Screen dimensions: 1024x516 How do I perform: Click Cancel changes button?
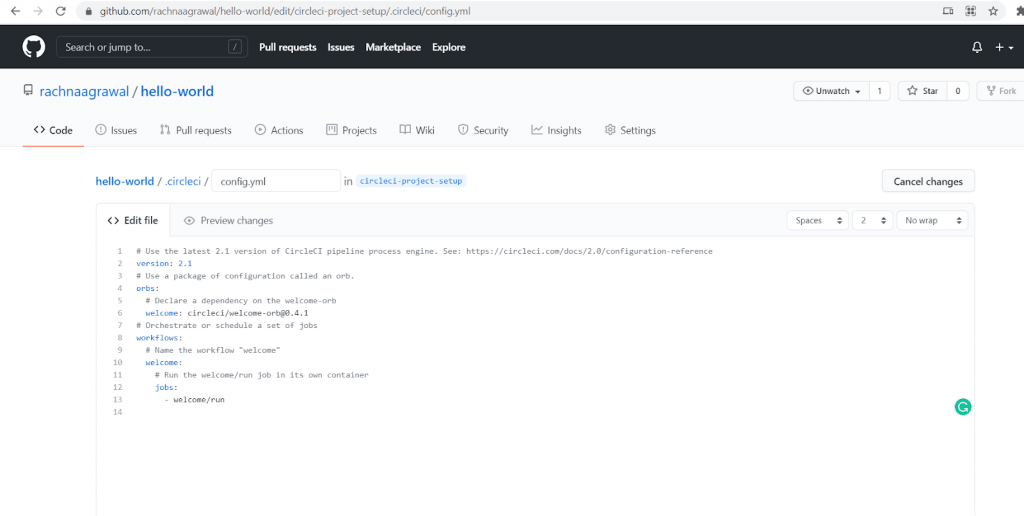927,181
